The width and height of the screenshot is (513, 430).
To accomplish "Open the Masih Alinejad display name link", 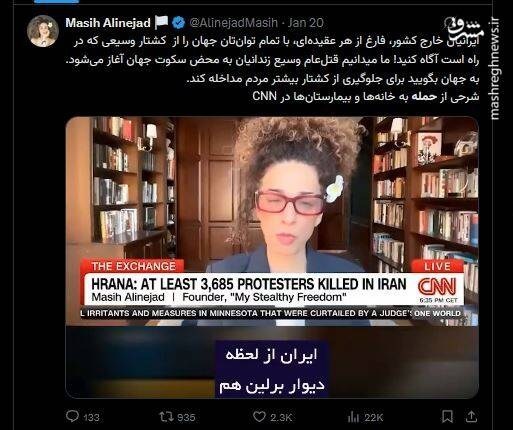I will point(108,23).
